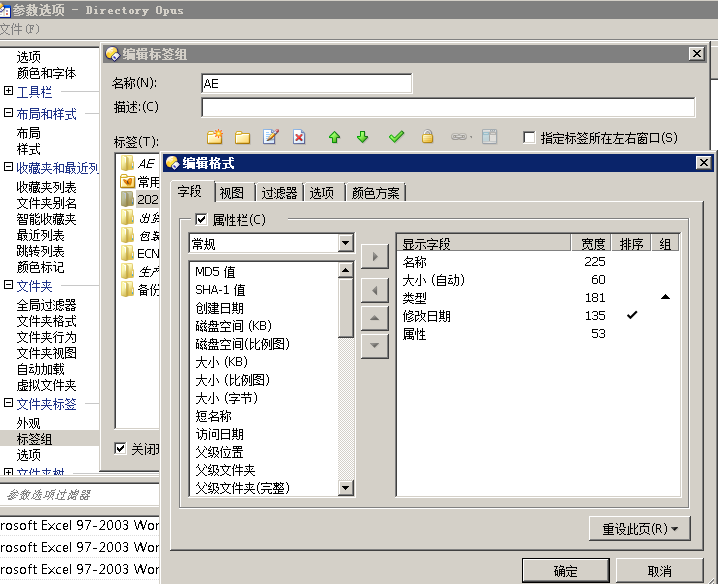Select 创建日期 in the available fields list
718x584 pixels.
coord(219,308)
